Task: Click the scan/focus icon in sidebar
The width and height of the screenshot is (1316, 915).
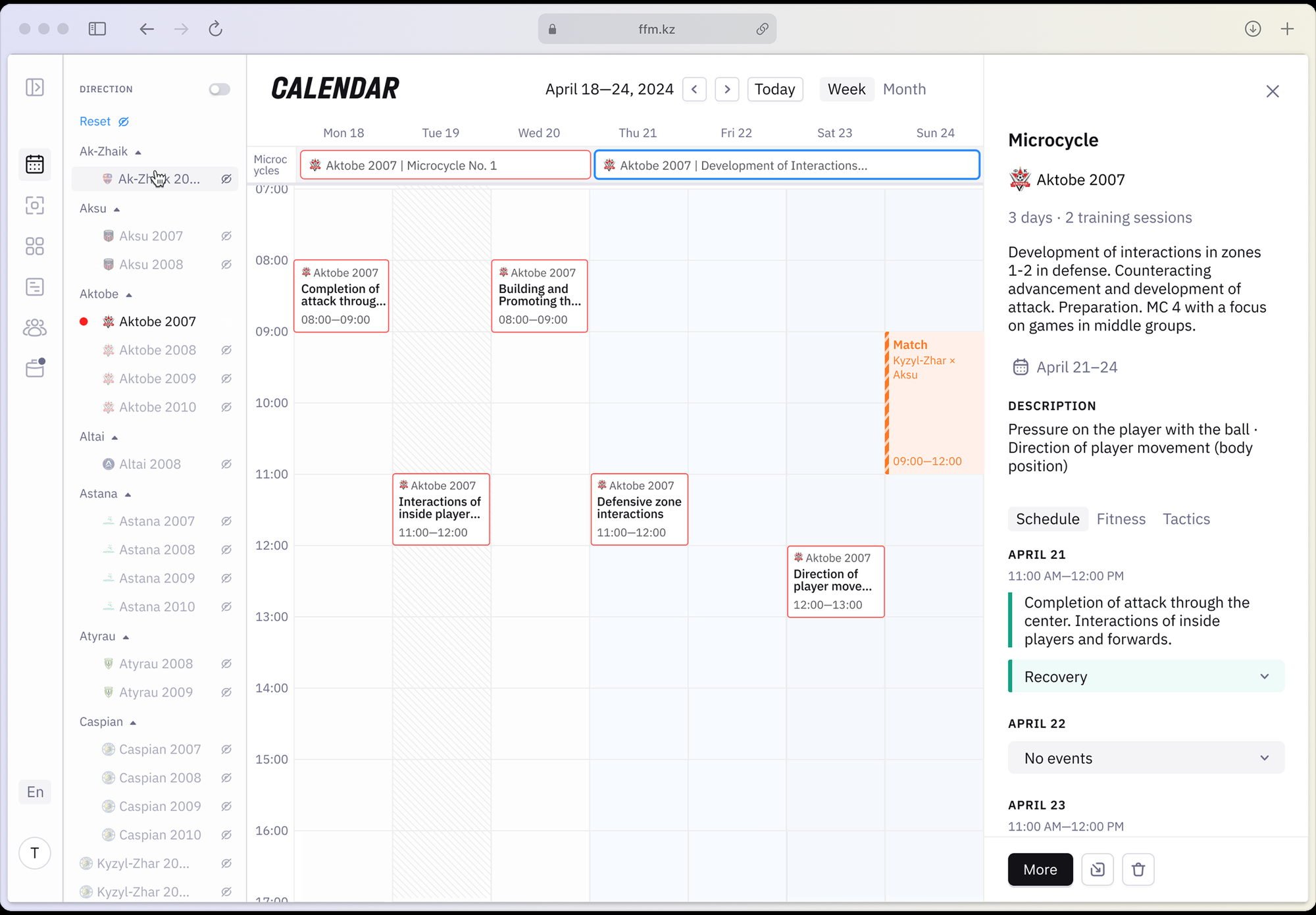Action: [x=35, y=205]
